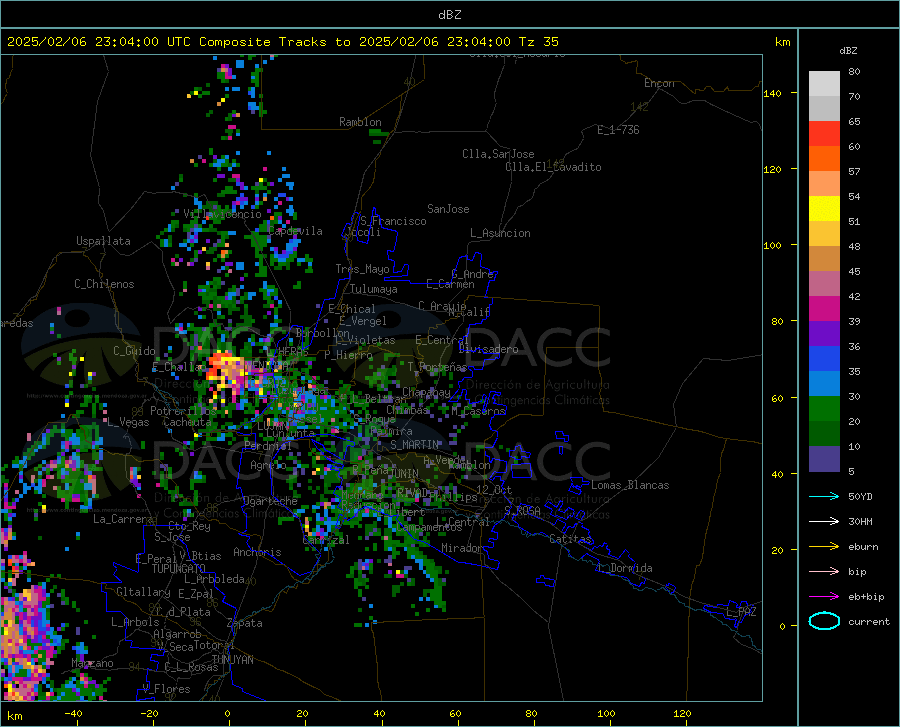Click the magenta 39 dBZ legend swatch
Screen dimensions: 900x727
pyautogui.click(x=824, y=309)
